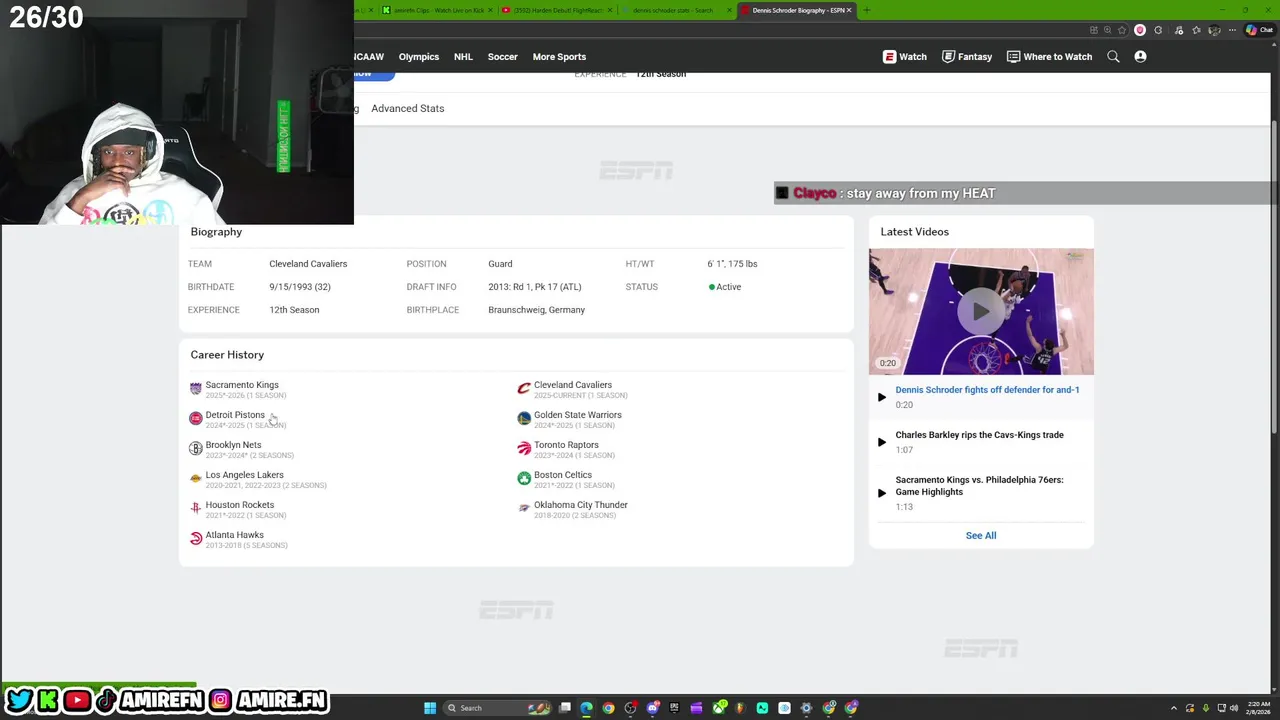This screenshot has height=720, width=1280.
Task: Click play icon beside Charles Barkley video
Action: coord(881,442)
